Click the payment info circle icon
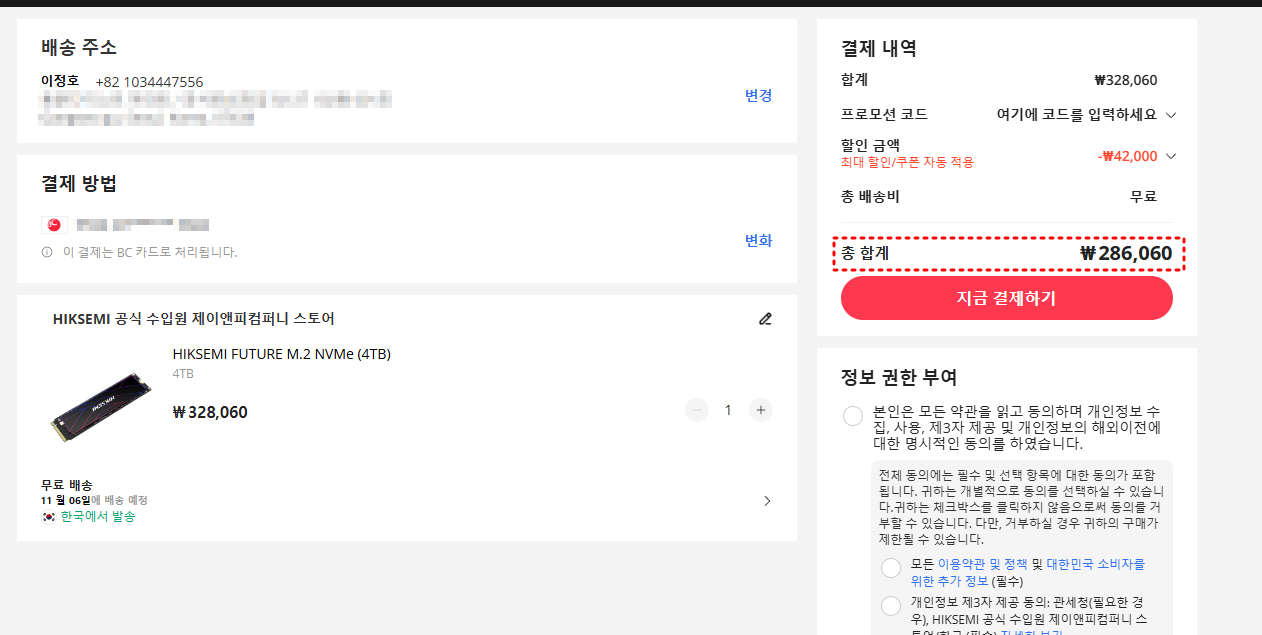 click(x=47, y=252)
